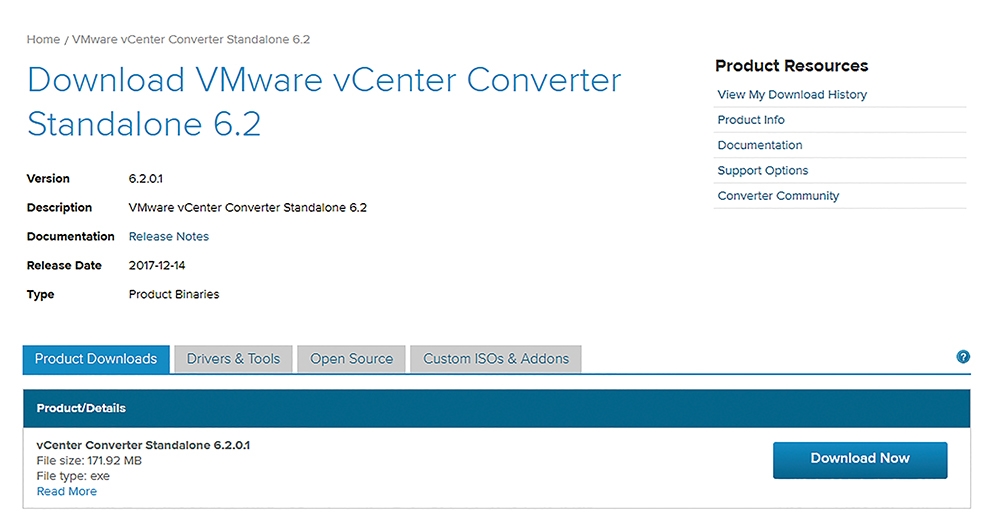Open the Release Notes link
The height and width of the screenshot is (517, 1000).
(x=169, y=237)
